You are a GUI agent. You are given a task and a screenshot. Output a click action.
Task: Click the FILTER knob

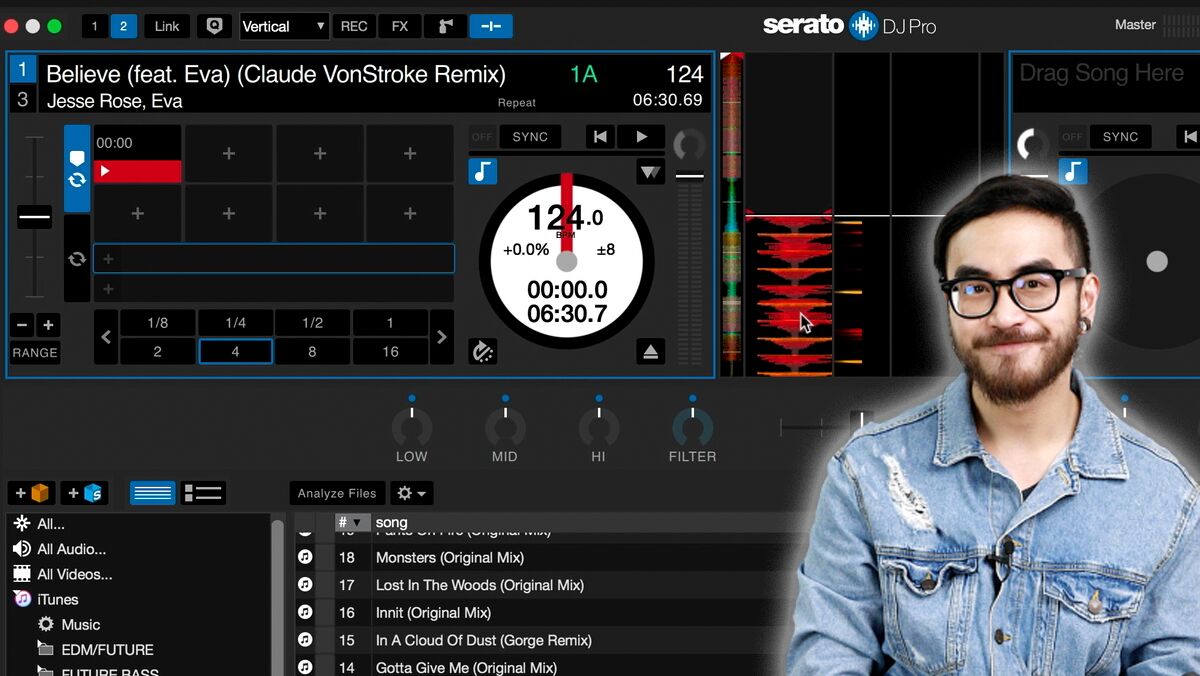coord(692,427)
